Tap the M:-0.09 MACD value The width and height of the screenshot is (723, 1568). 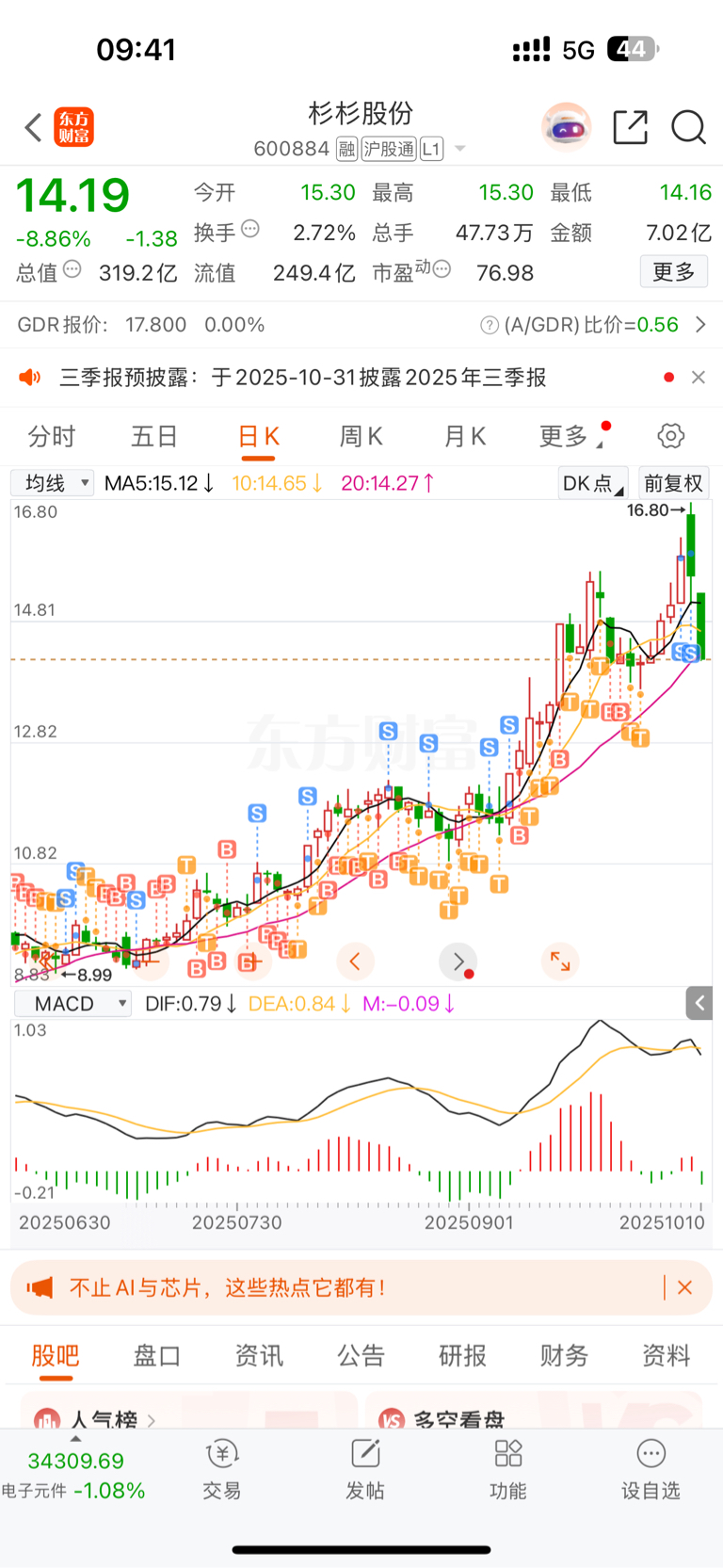409,1004
